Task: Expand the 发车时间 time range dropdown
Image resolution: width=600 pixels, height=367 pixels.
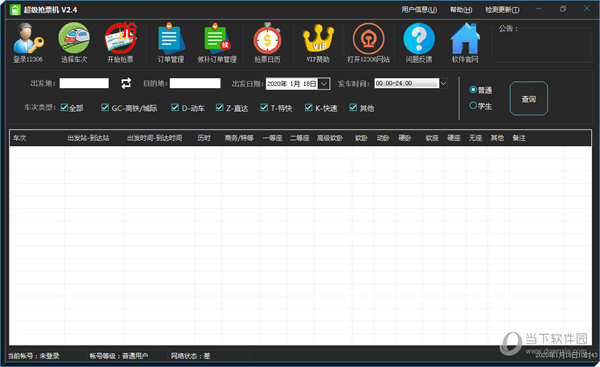Action: point(443,83)
